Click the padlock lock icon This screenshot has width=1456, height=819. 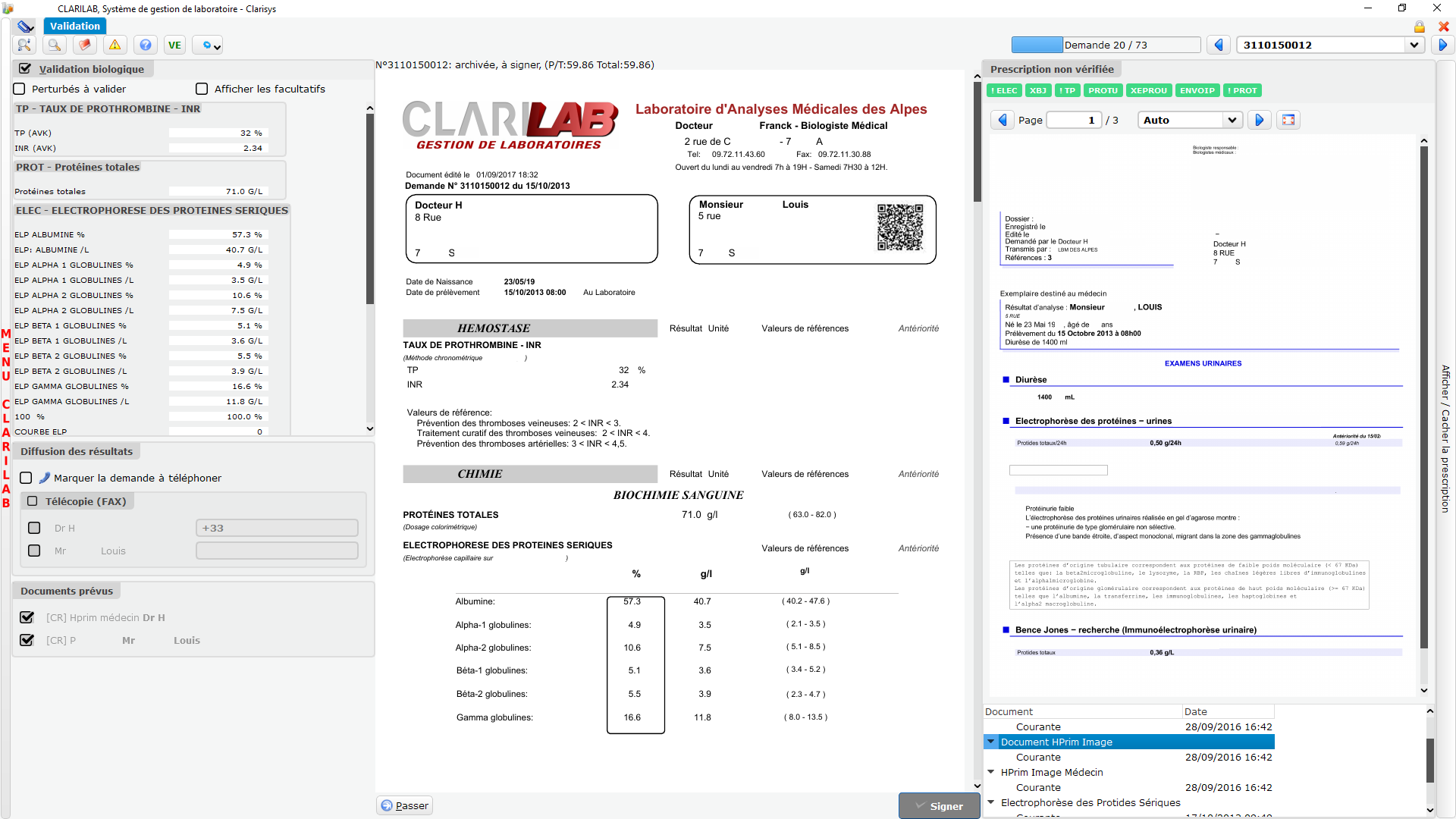pos(1419,27)
